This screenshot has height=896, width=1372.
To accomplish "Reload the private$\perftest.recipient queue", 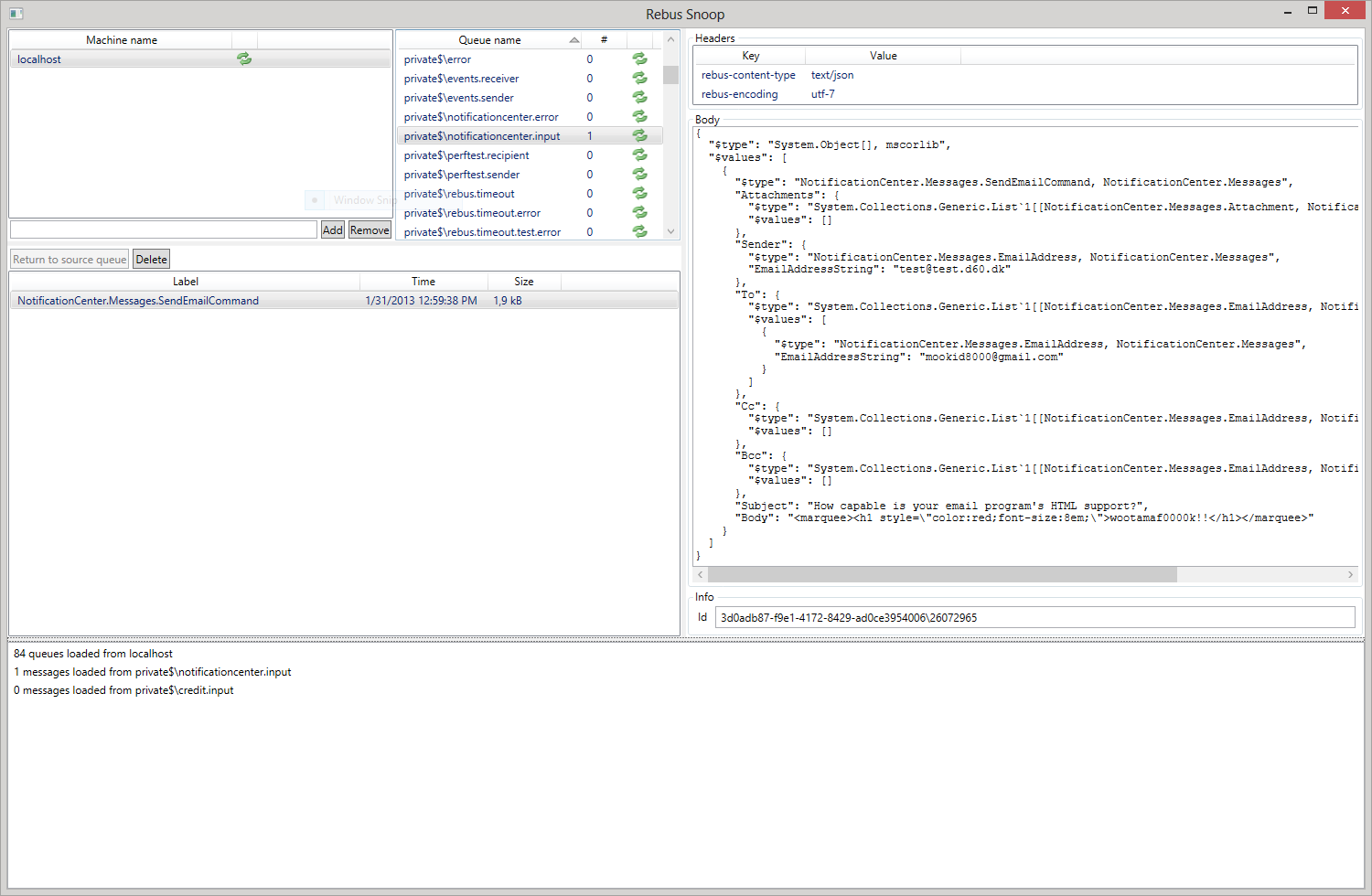I will [x=639, y=155].
